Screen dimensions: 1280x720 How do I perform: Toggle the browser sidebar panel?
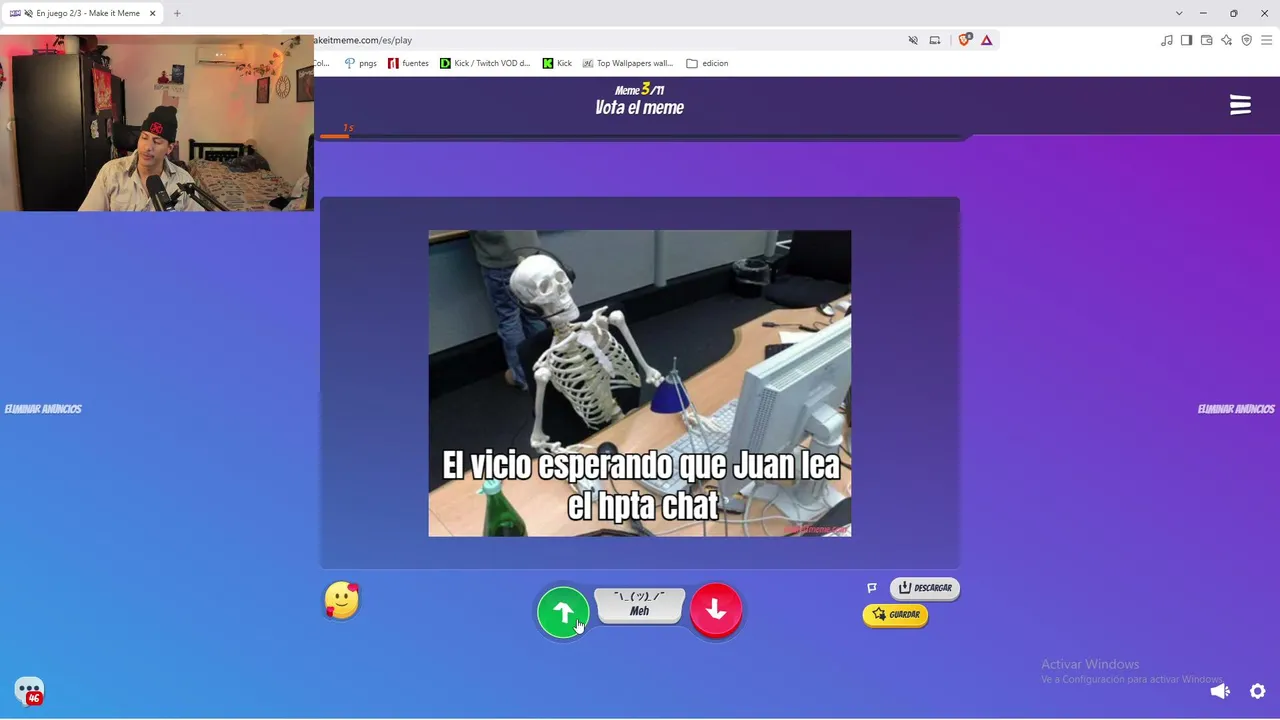coord(1187,40)
